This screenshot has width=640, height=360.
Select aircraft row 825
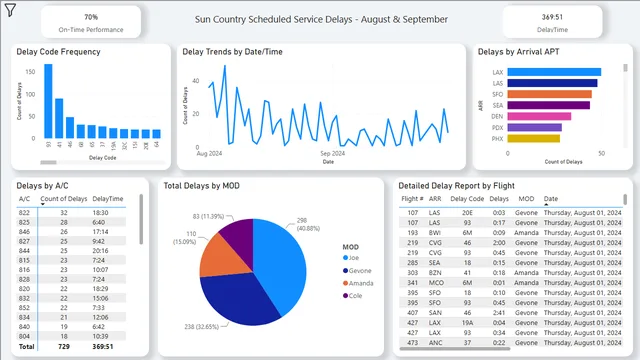(x=71, y=222)
